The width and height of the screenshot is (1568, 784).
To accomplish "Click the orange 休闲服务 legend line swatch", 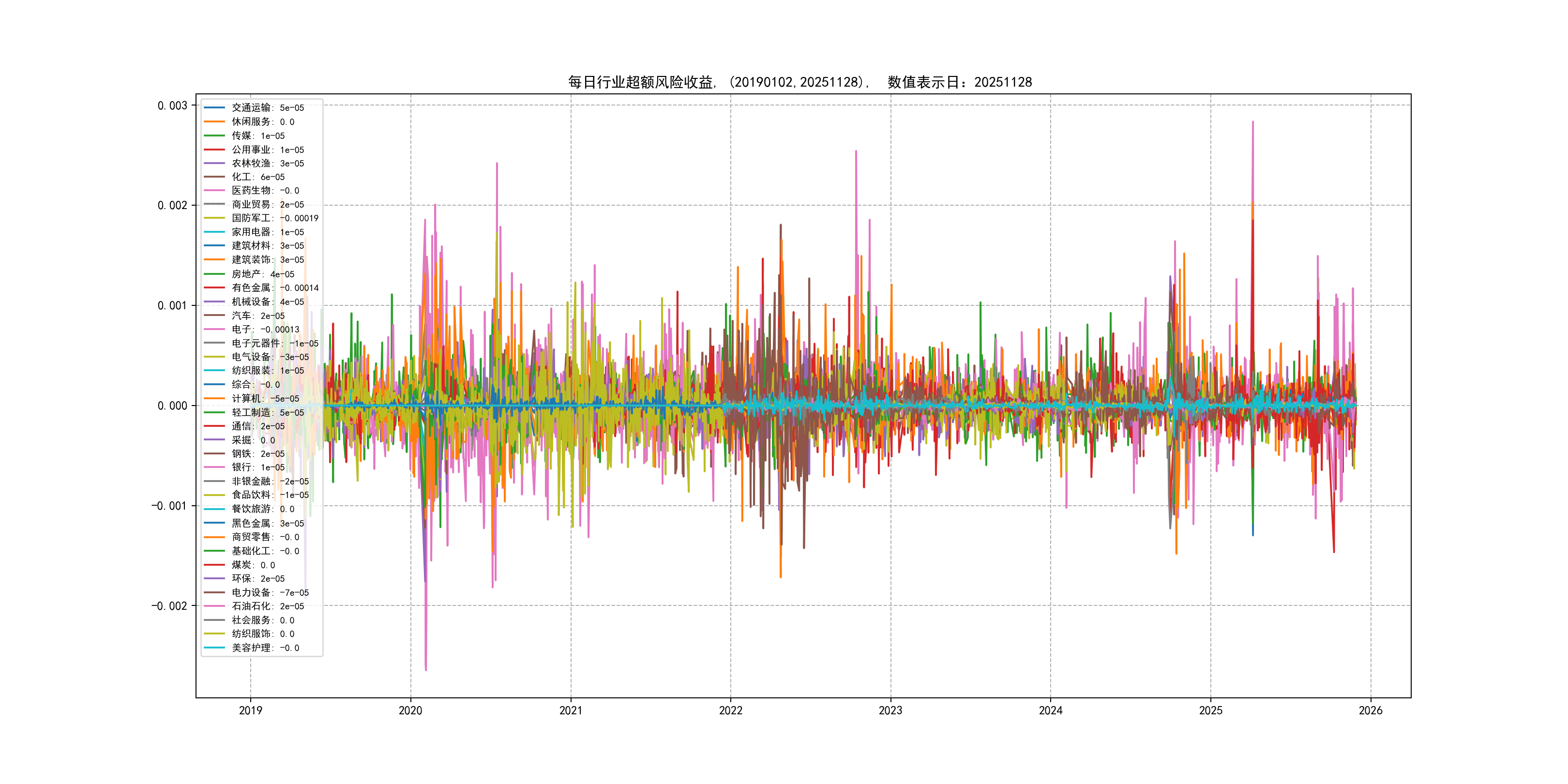I will coord(214,122).
